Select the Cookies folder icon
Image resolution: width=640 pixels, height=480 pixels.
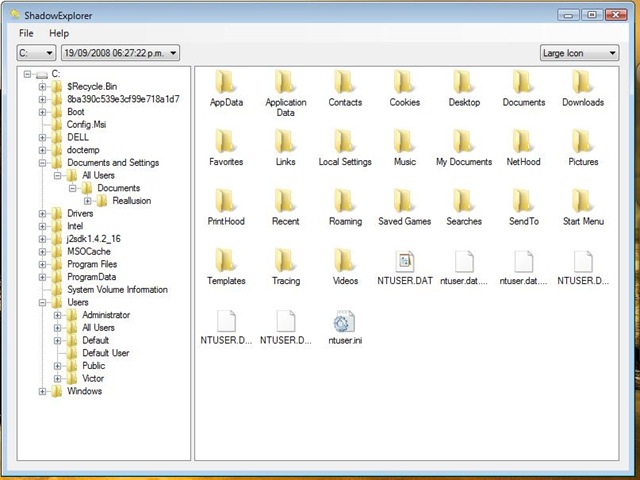click(x=404, y=82)
